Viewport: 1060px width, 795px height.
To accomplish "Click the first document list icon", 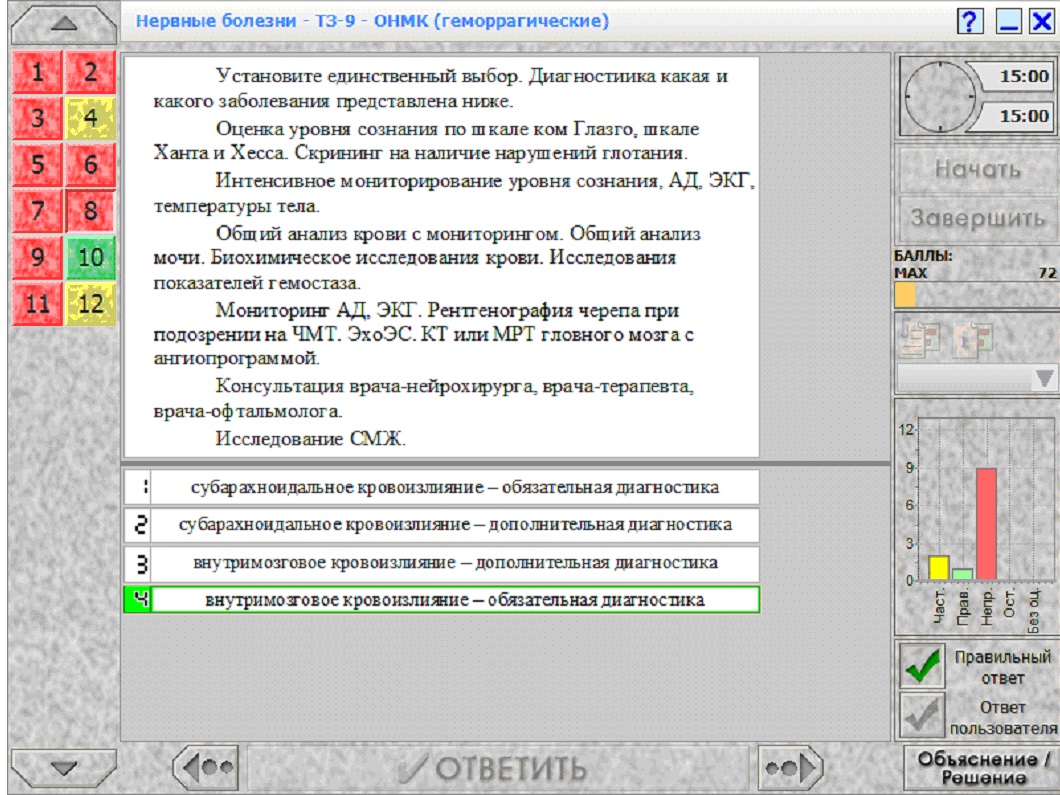I will point(921,339).
